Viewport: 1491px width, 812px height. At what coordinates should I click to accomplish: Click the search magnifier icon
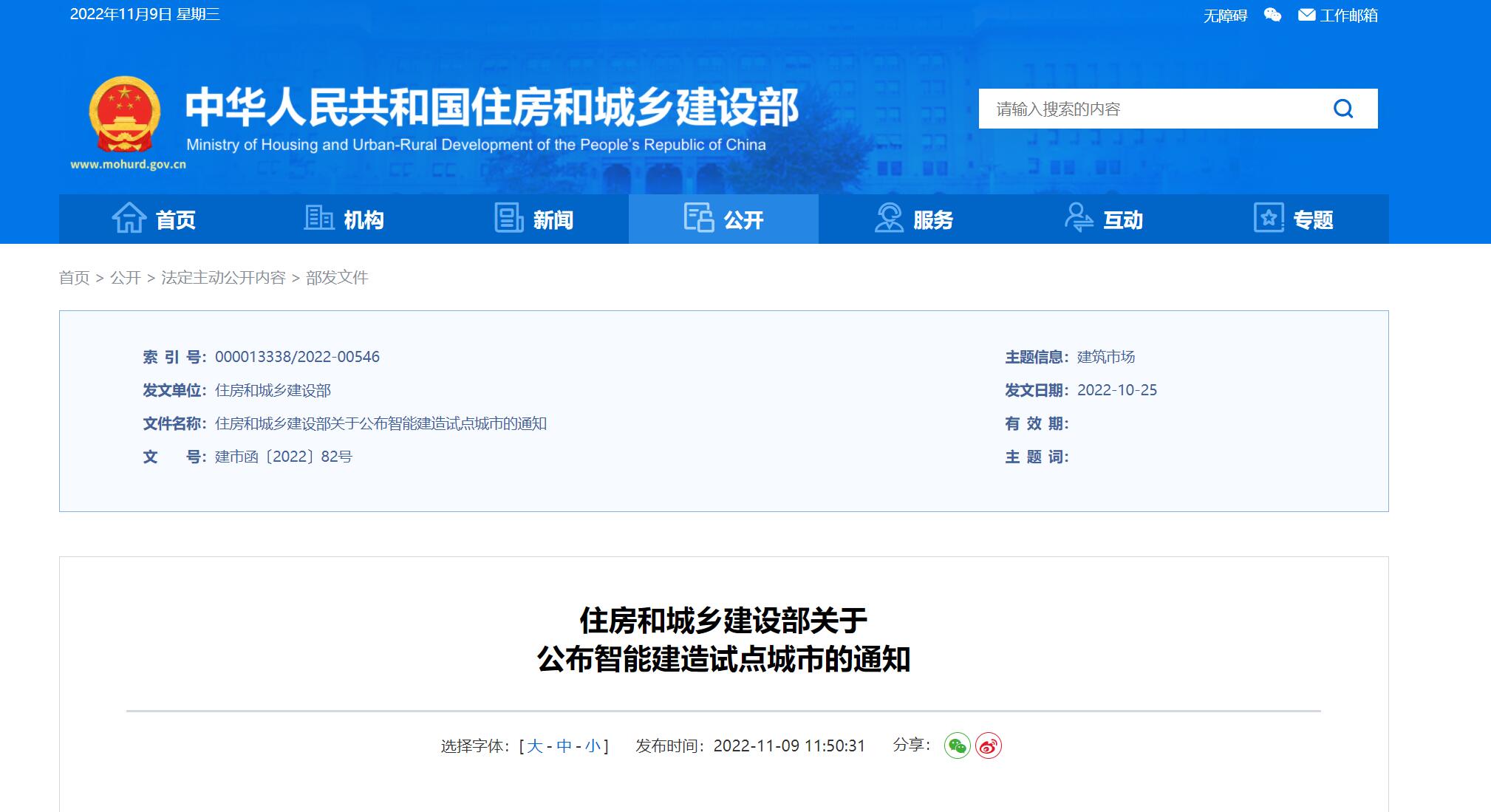click(1342, 109)
